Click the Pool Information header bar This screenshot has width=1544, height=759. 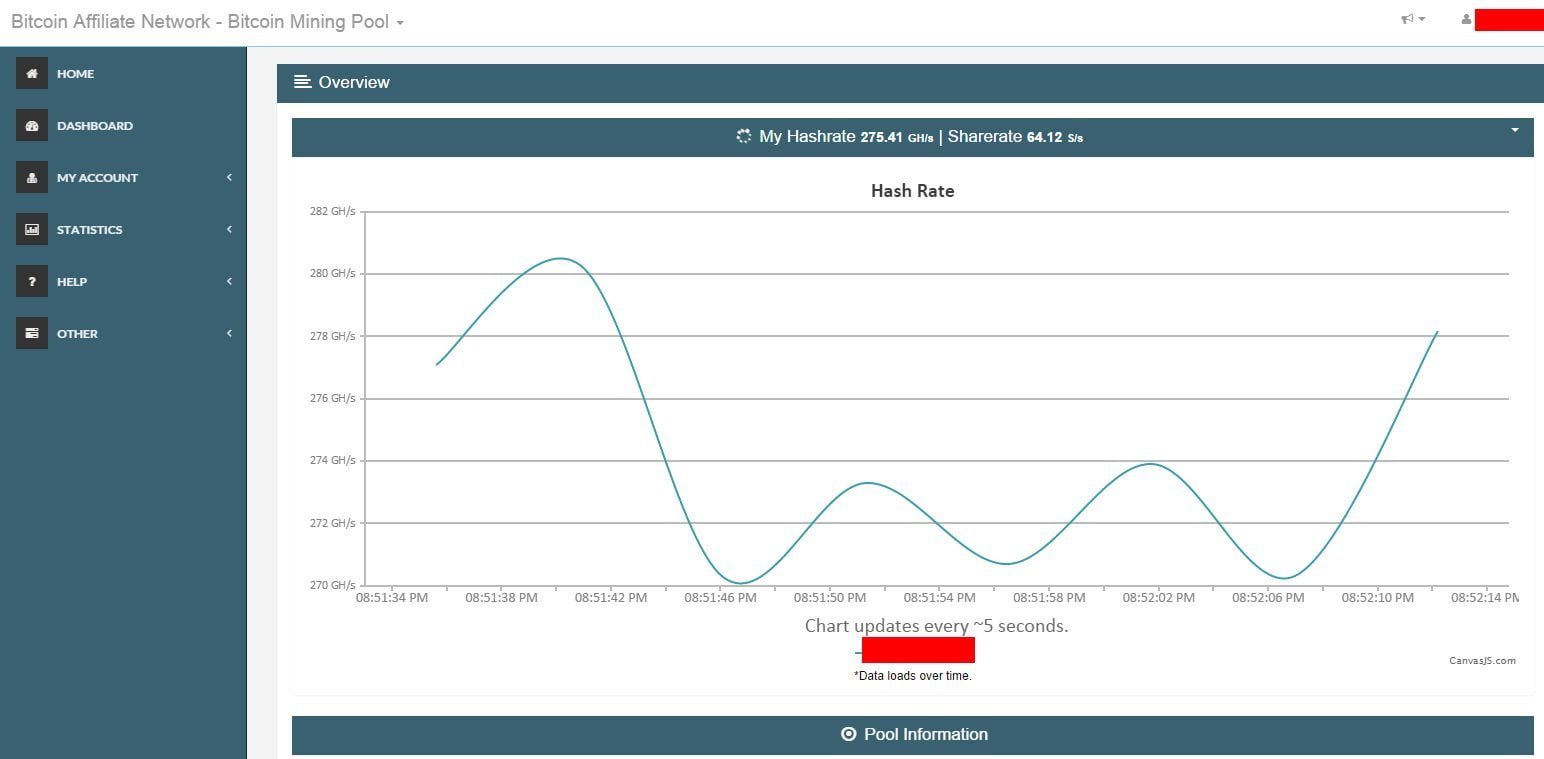pos(912,735)
